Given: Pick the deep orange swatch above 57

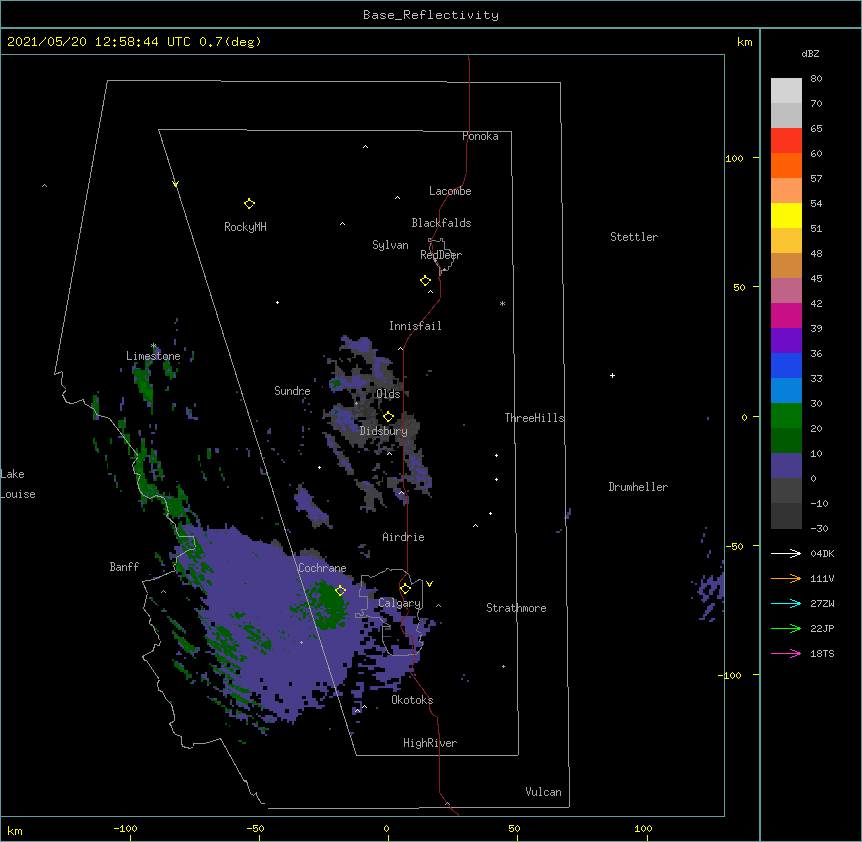Looking at the screenshot, I should pos(786,165).
